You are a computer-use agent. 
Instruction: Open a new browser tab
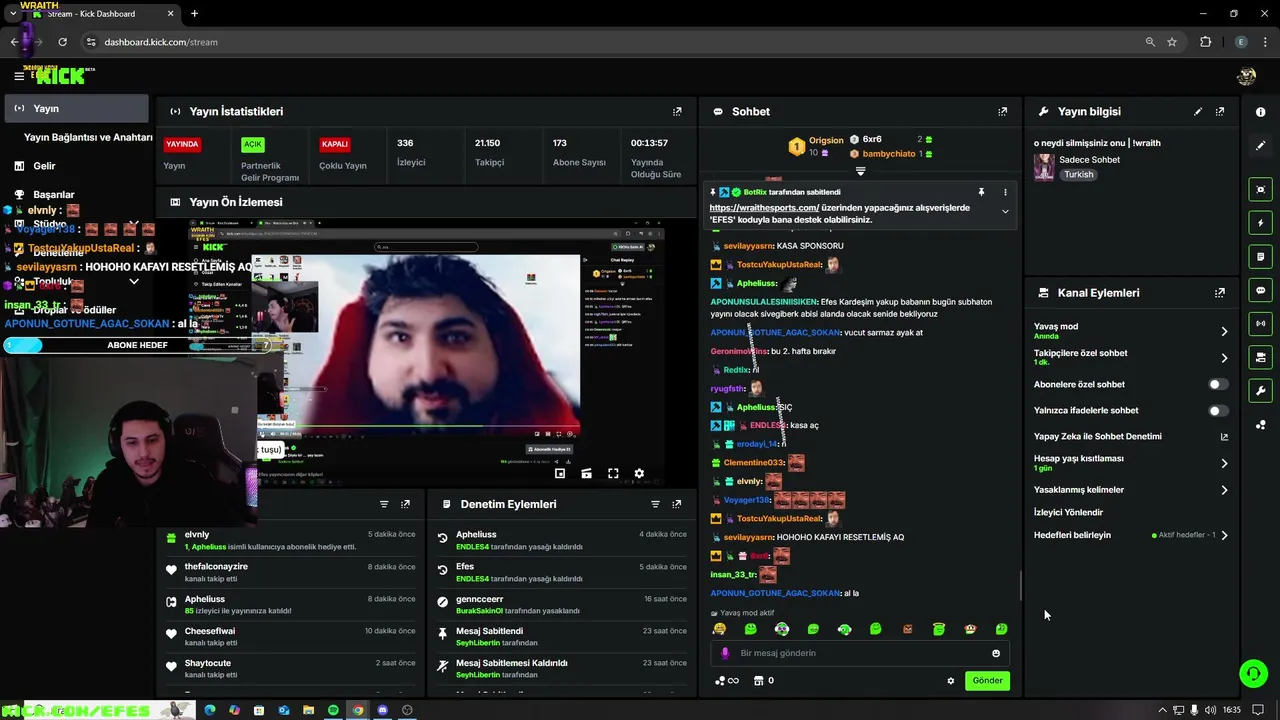tap(194, 13)
